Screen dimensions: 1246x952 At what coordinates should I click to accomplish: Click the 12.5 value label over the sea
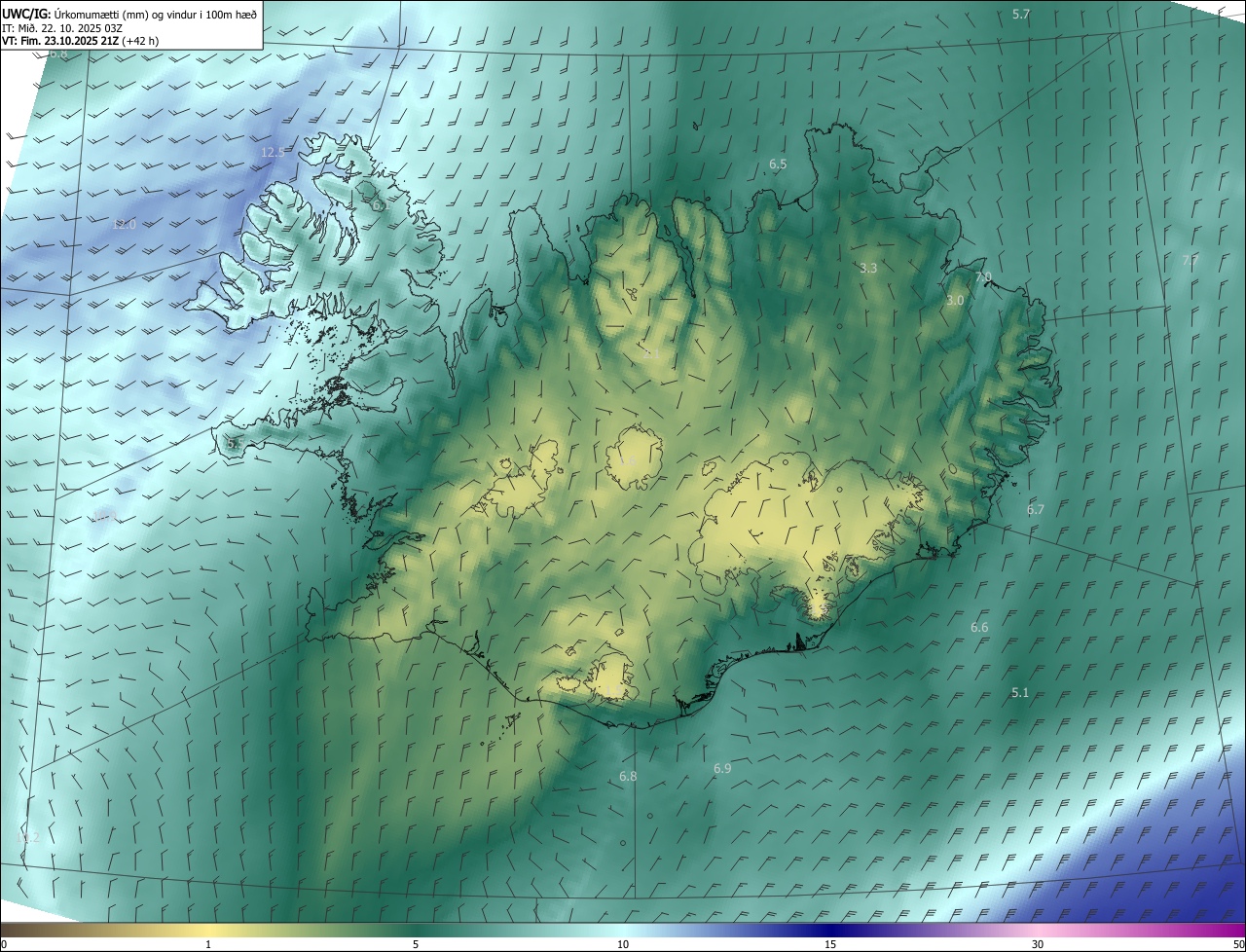click(273, 152)
